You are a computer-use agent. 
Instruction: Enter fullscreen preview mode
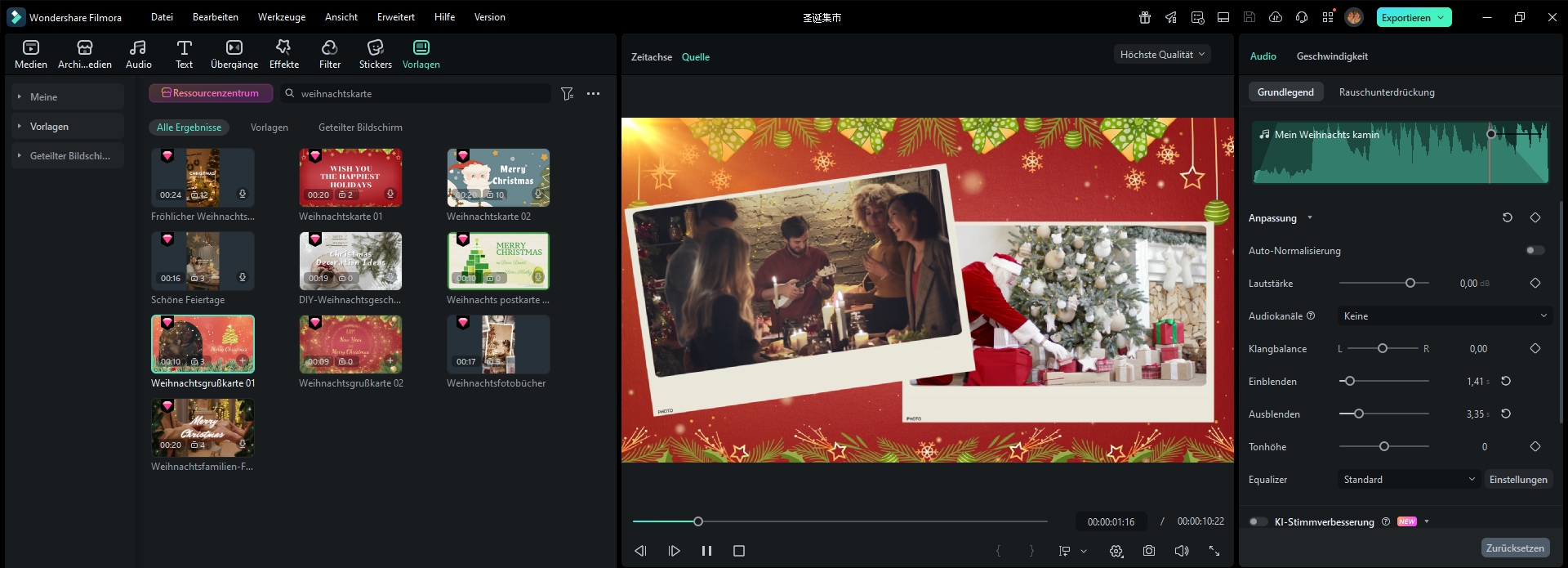click(1214, 551)
